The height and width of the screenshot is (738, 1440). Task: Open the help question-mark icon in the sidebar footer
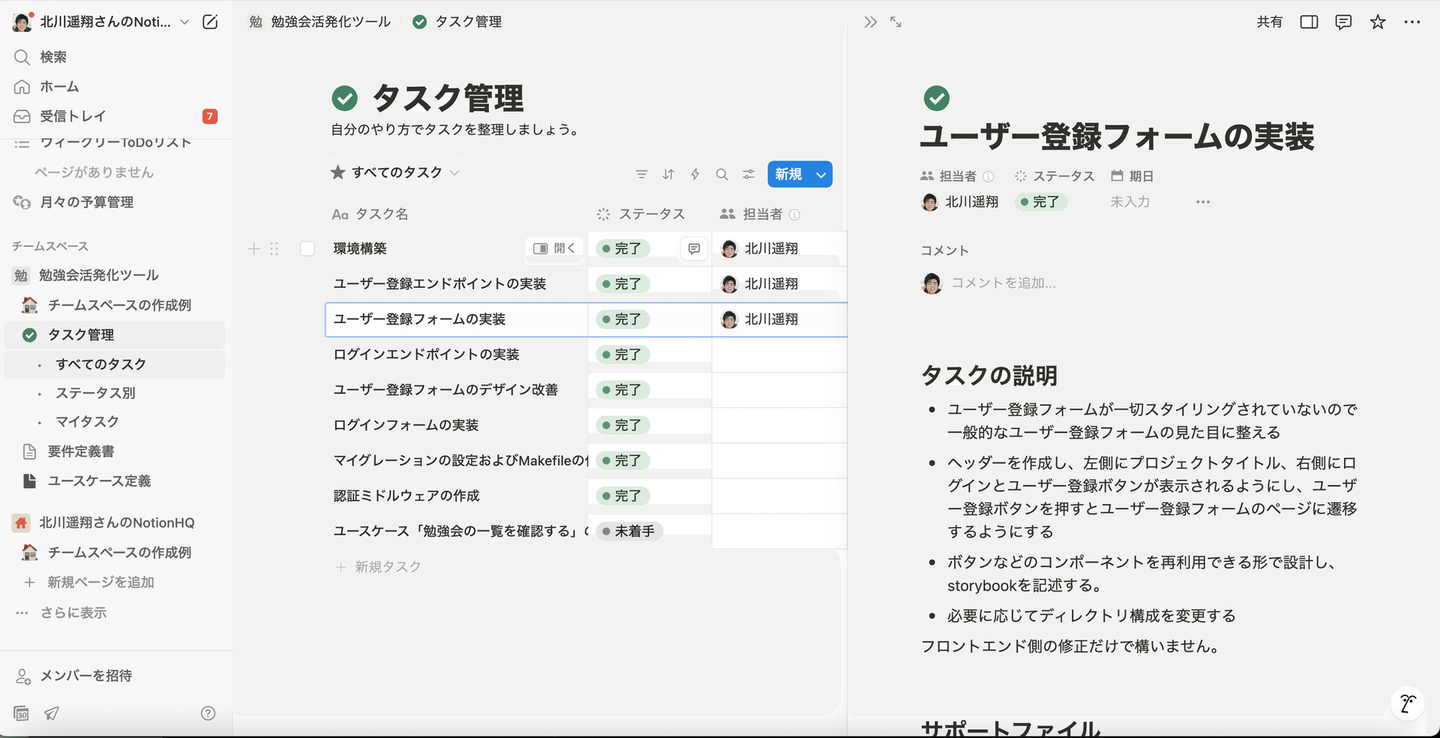pyautogui.click(x=208, y=713)
